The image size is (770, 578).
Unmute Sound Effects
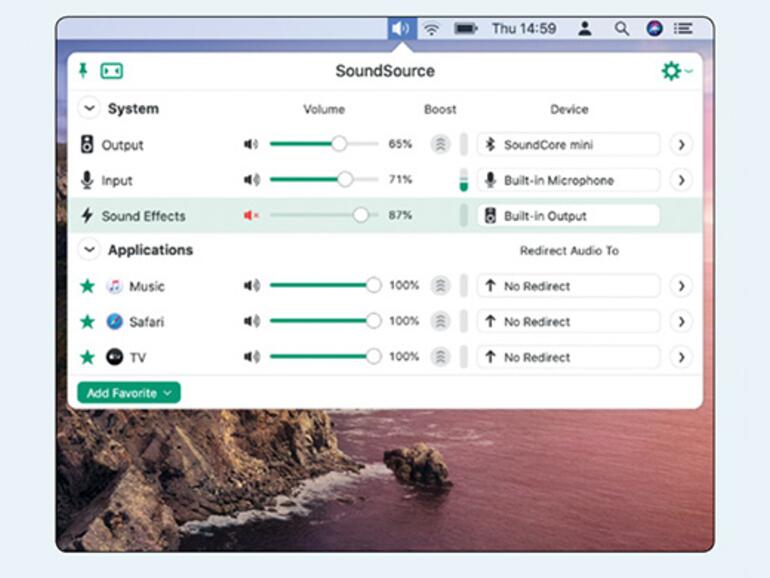251,215
